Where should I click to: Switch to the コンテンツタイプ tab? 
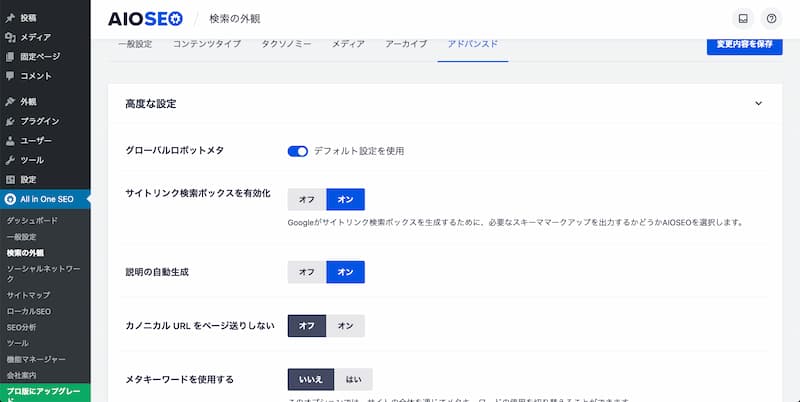pyautogui.click(x=207, y=44)
